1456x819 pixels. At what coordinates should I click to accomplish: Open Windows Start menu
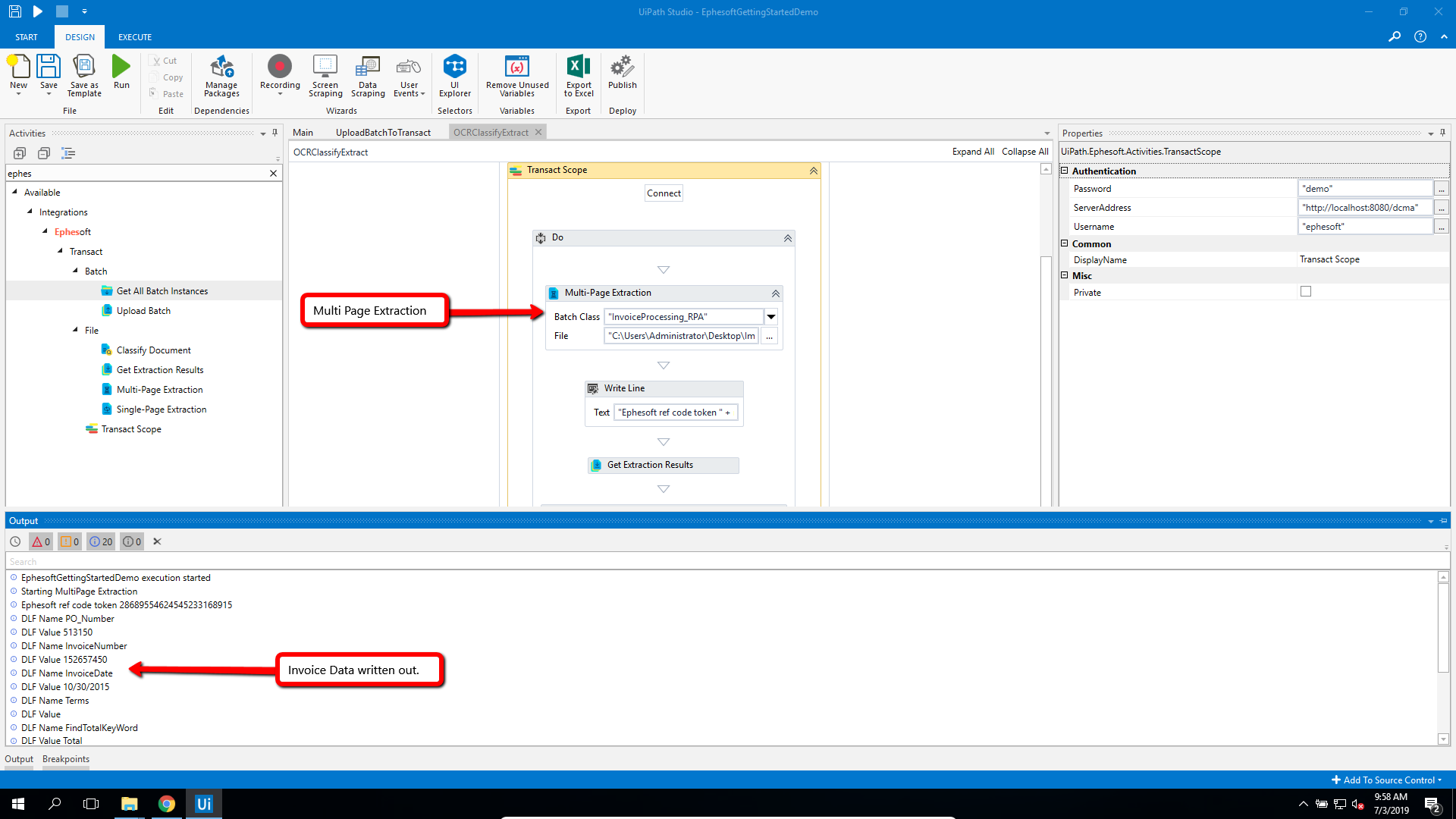18,804
